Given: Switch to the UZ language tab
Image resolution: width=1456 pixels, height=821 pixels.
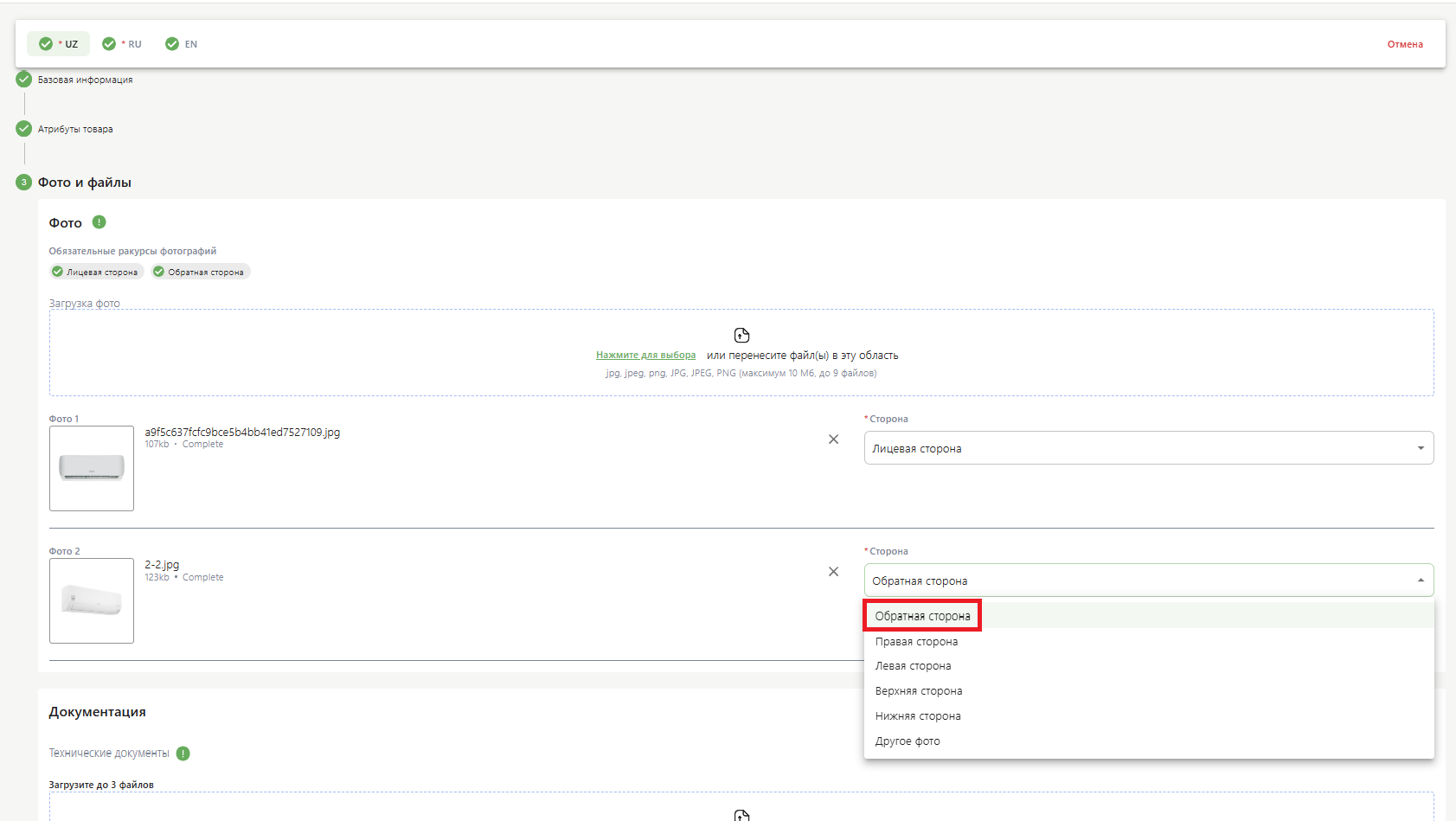Looking at the screenshot, I should tap(59, 44).
